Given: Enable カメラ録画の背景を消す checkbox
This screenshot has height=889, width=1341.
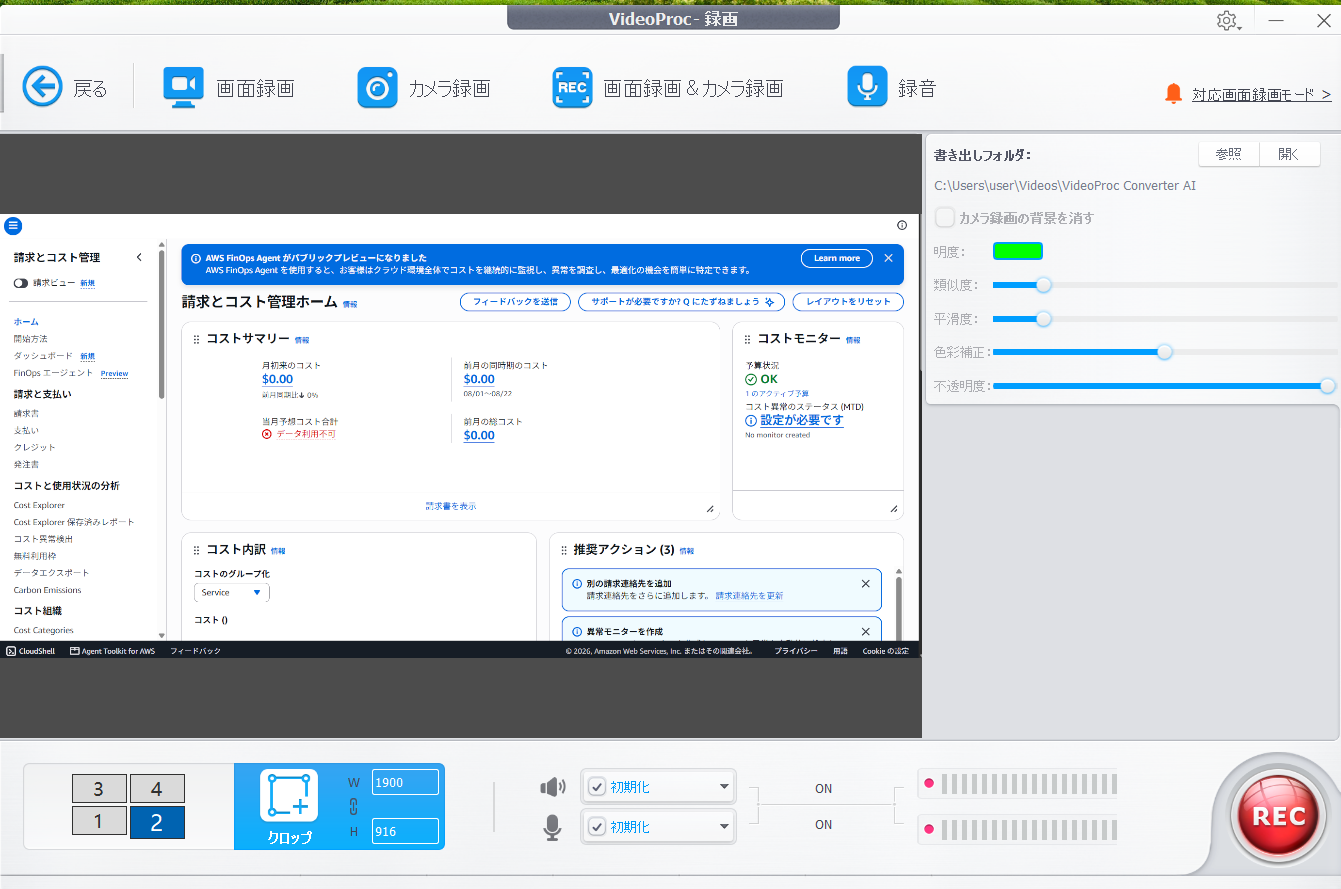Looking at the screenshot, I should coord(944,217).
